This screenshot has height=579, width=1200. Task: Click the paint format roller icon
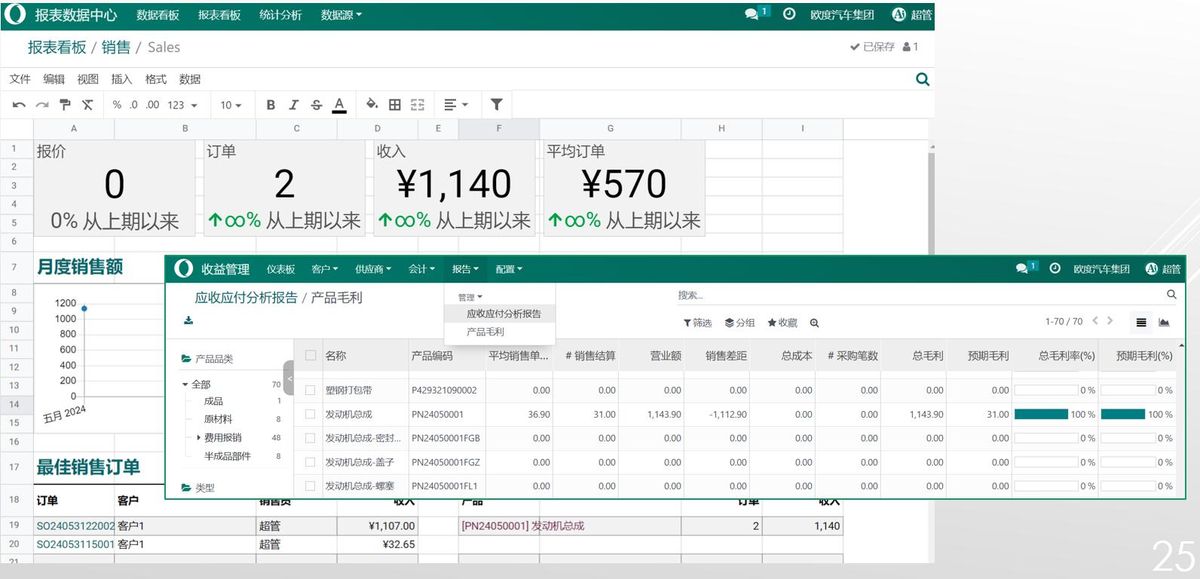point(65,105)
